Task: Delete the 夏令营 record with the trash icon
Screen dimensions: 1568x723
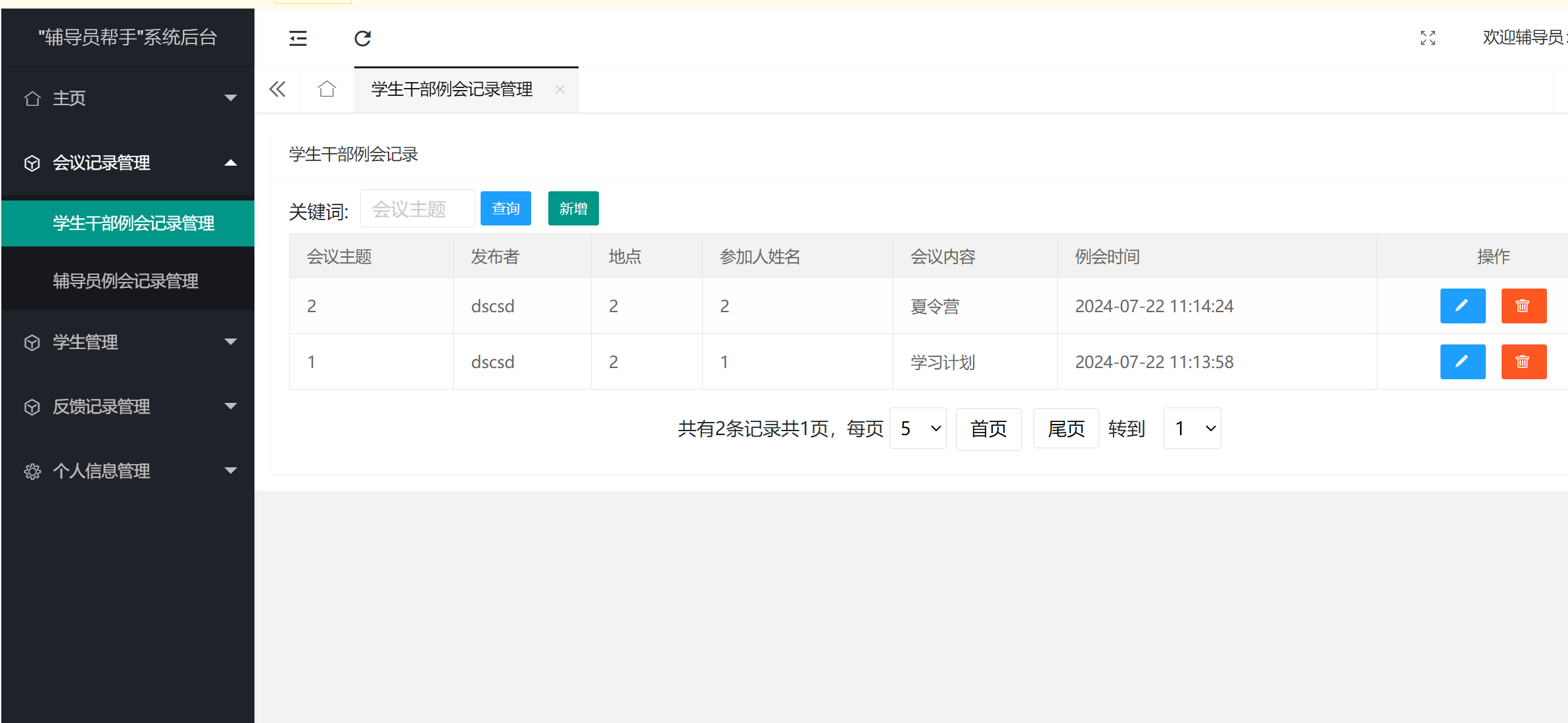Action: coord(1523,306)
